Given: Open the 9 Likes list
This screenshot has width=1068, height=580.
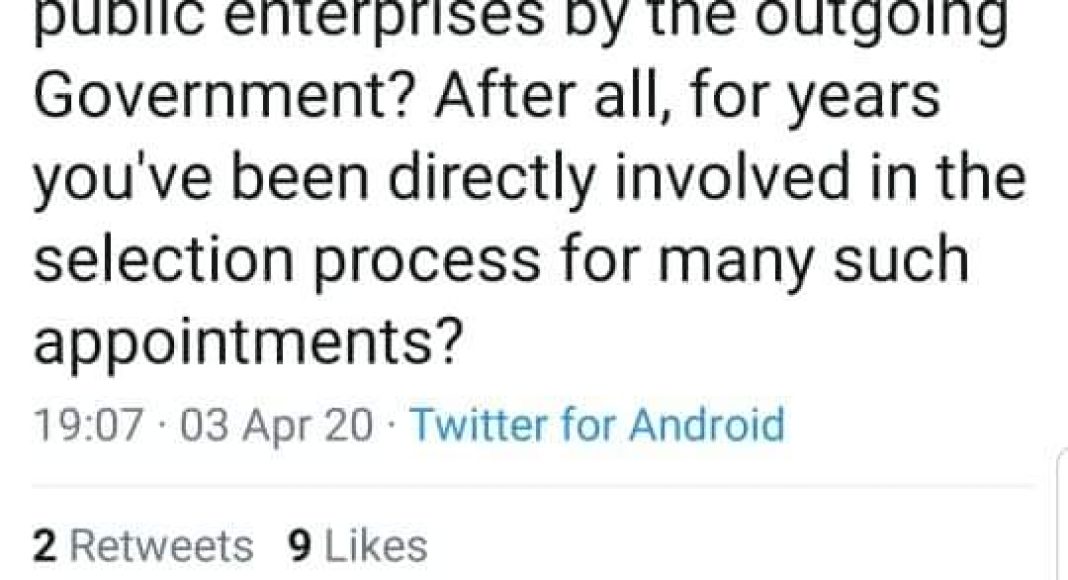Looking at the screenshot, I should [355, 546].
